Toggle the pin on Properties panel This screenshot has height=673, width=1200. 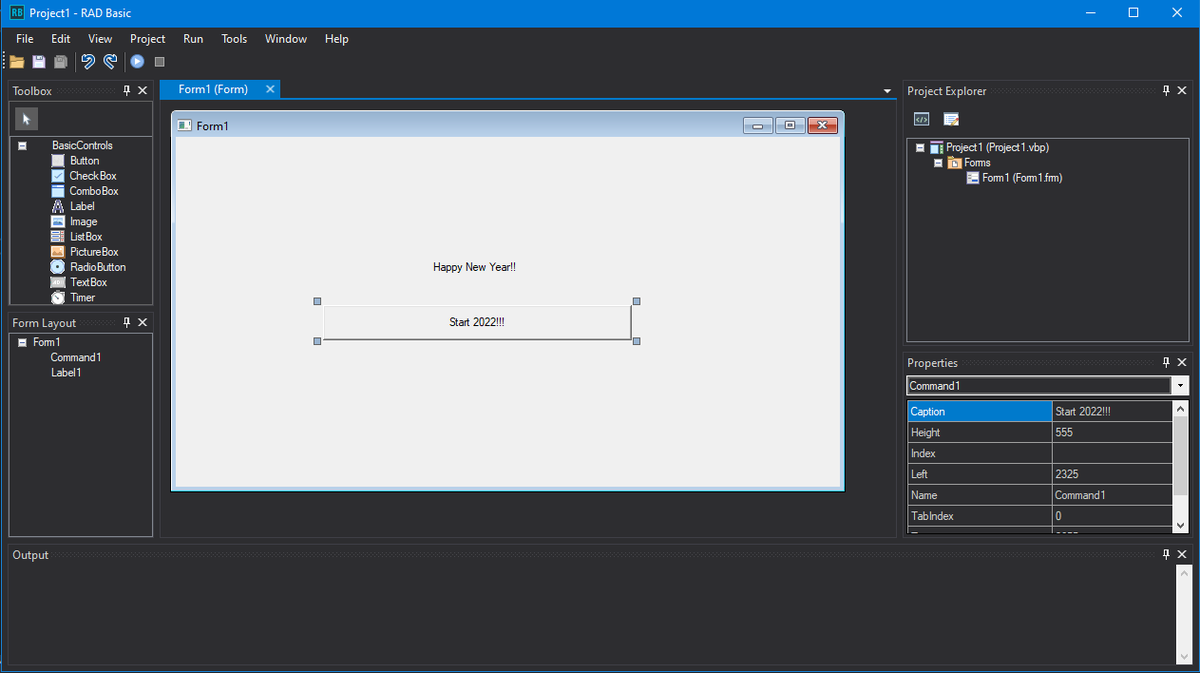click(1166, 363)
